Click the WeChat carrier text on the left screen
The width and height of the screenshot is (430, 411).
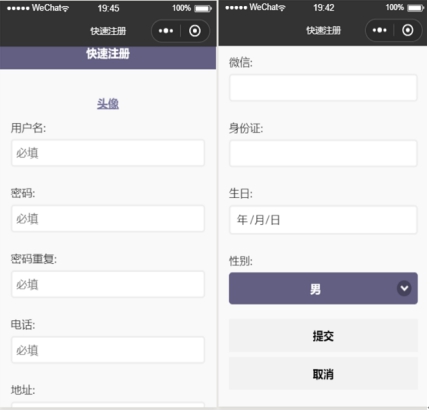[x=46, y=8]
